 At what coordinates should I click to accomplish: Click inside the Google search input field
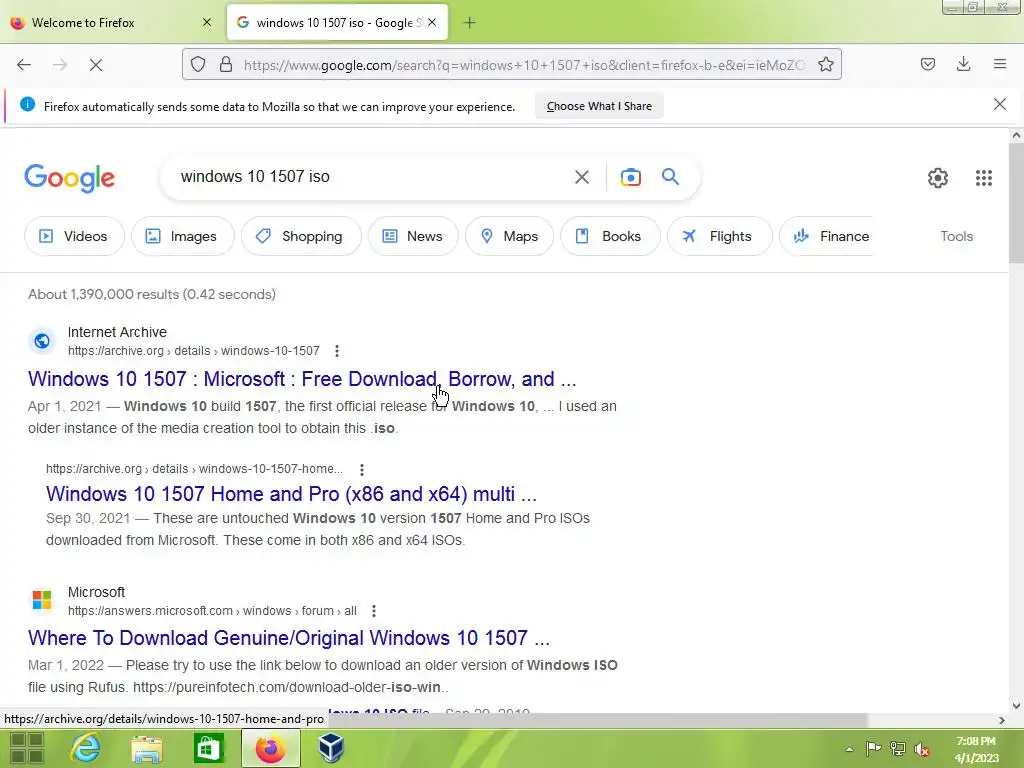coord(372,176)
